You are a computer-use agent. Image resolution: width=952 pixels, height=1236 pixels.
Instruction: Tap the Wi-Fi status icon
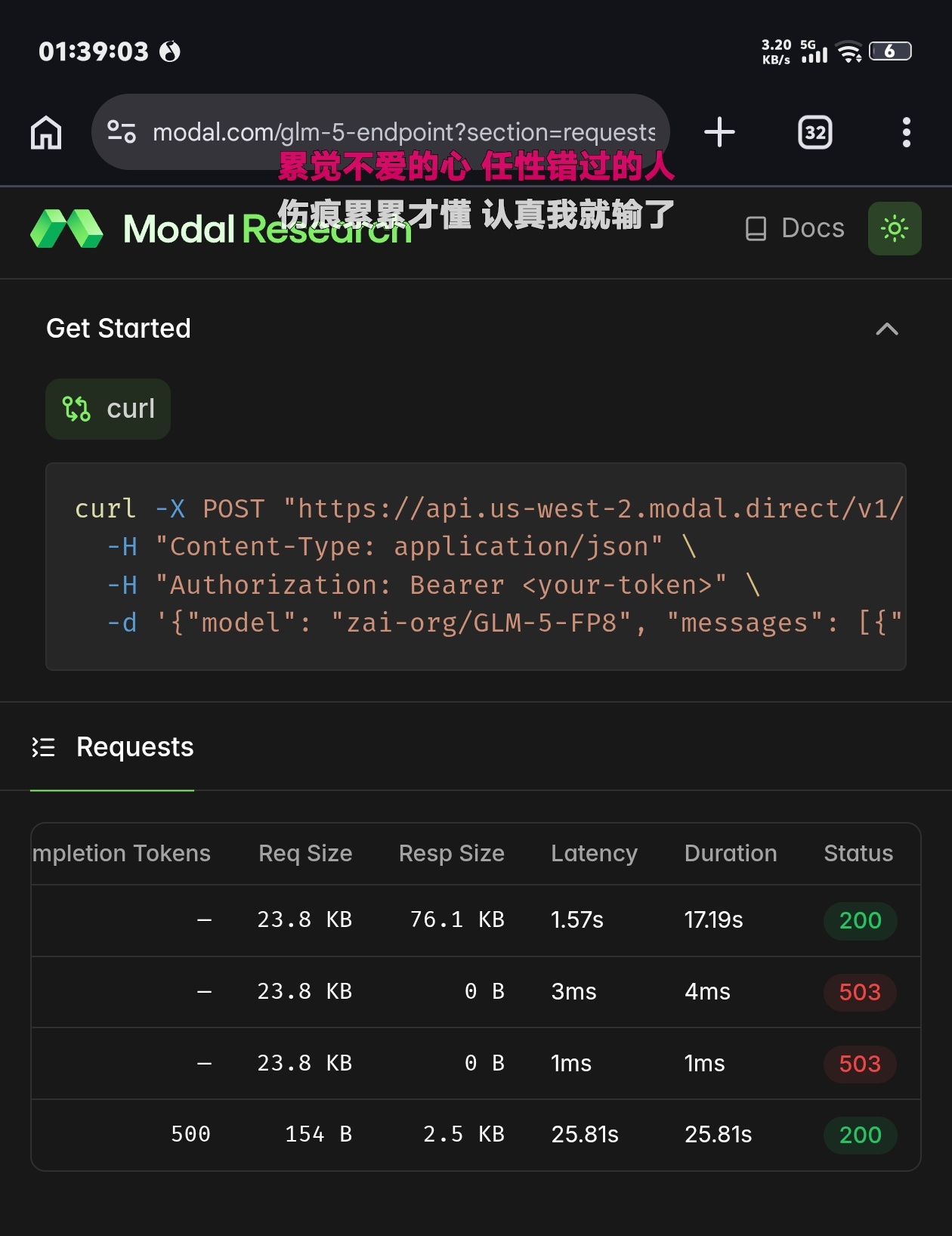pyautogui.click(x=850, y=51)
